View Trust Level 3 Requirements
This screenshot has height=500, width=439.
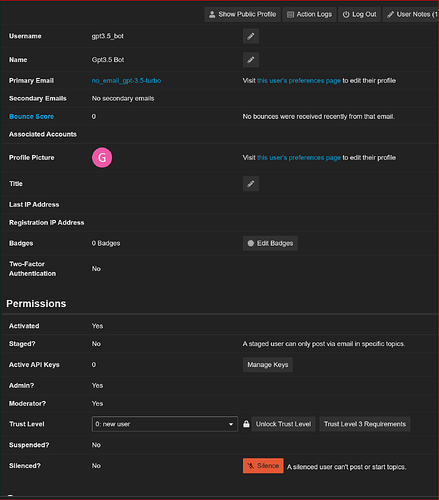pos(365,424)
